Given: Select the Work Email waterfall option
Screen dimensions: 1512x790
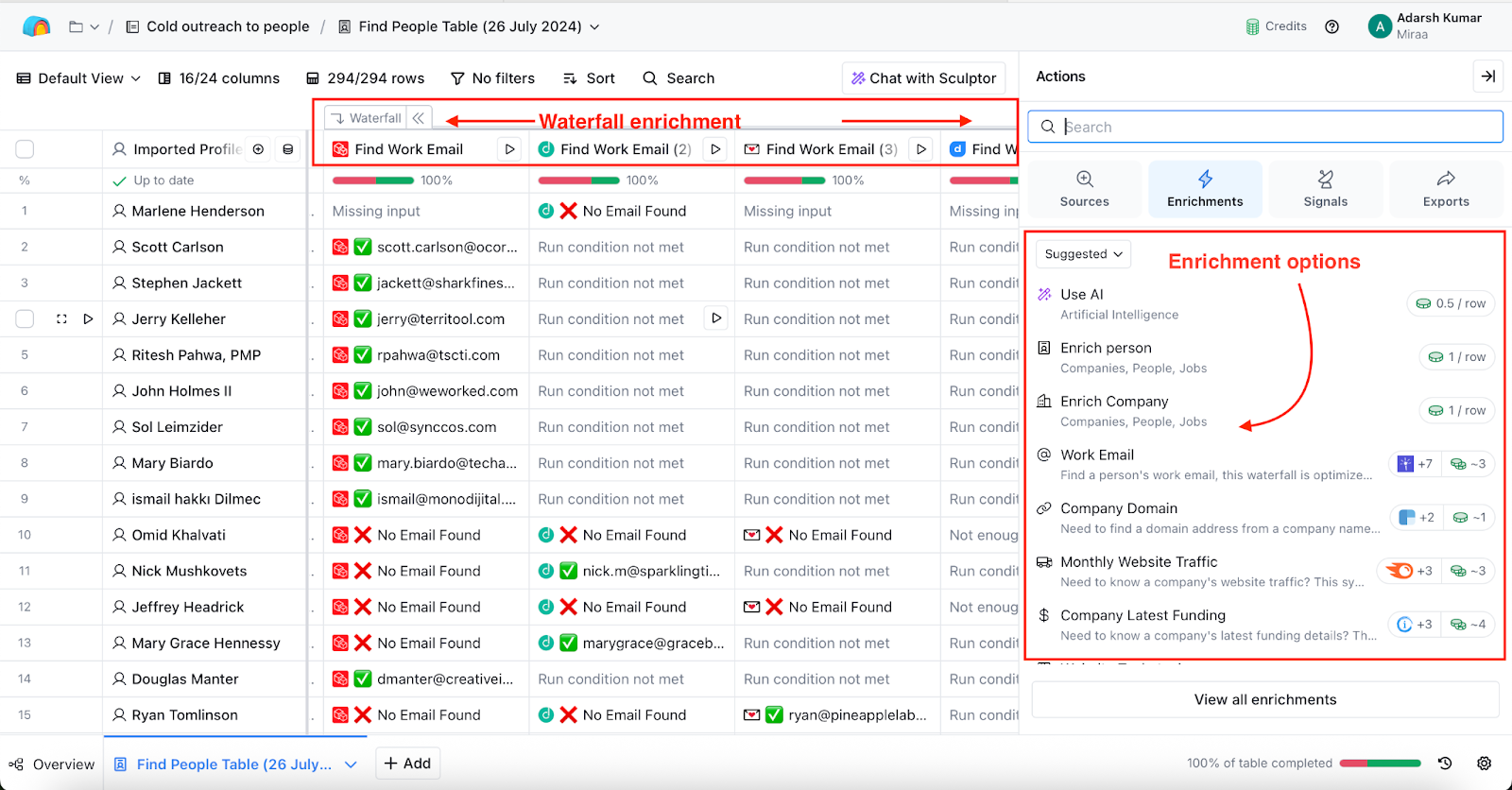Looking at the screenshot, I should click(x=1265, y=464).
